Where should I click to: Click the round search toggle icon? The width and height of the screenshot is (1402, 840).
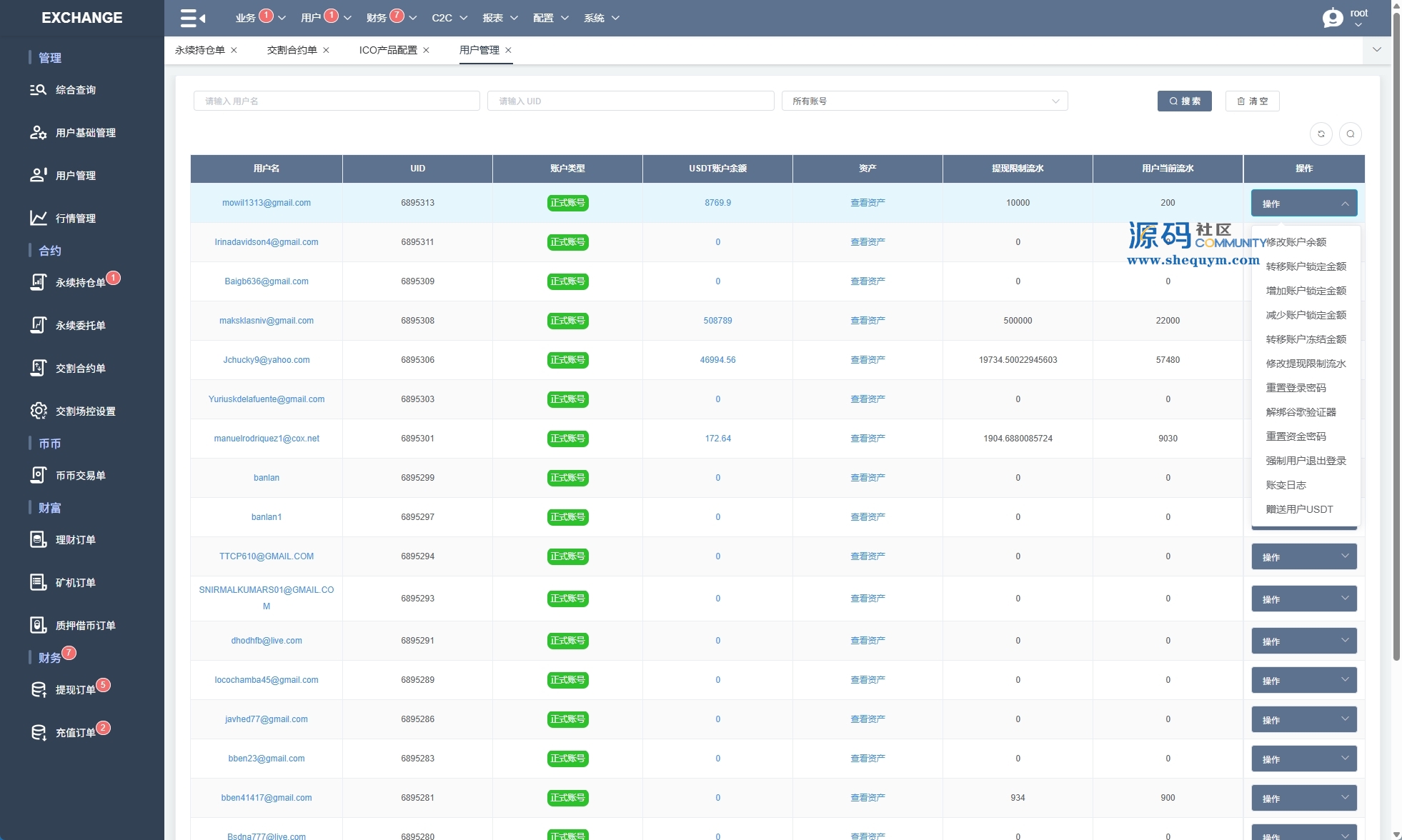point(1350,134)
